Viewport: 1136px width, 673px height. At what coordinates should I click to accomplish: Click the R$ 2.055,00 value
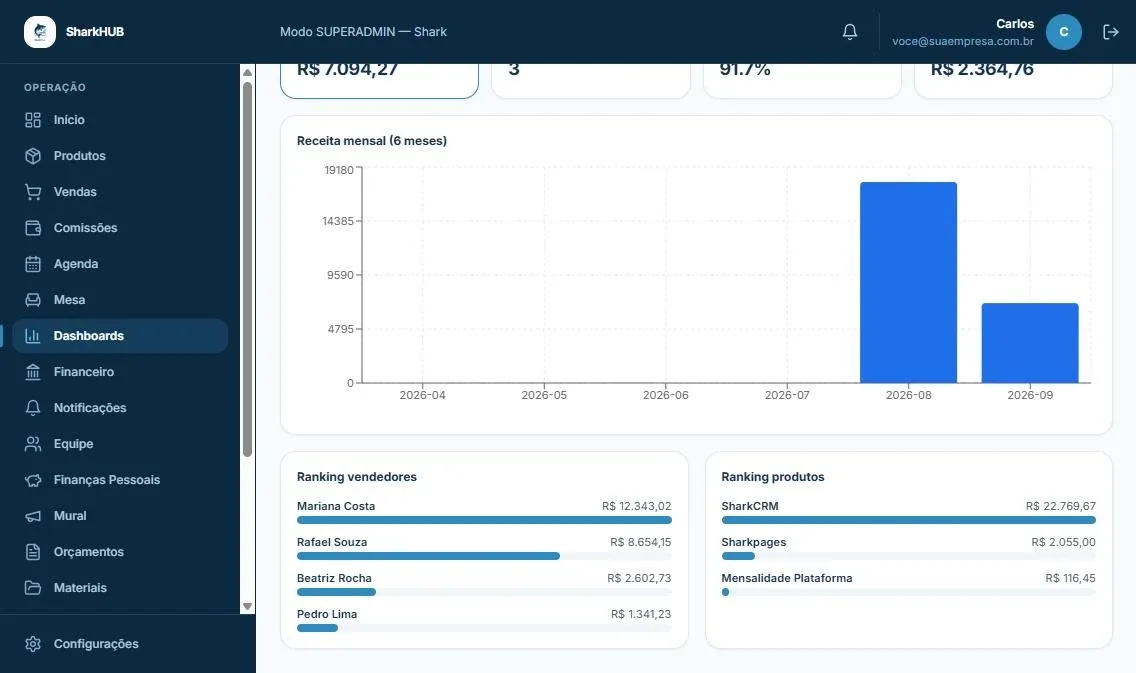point(1064,542)
